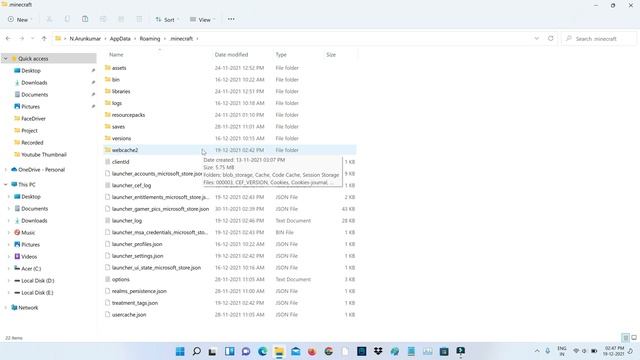Refresh the folder view

click(551, 38)
